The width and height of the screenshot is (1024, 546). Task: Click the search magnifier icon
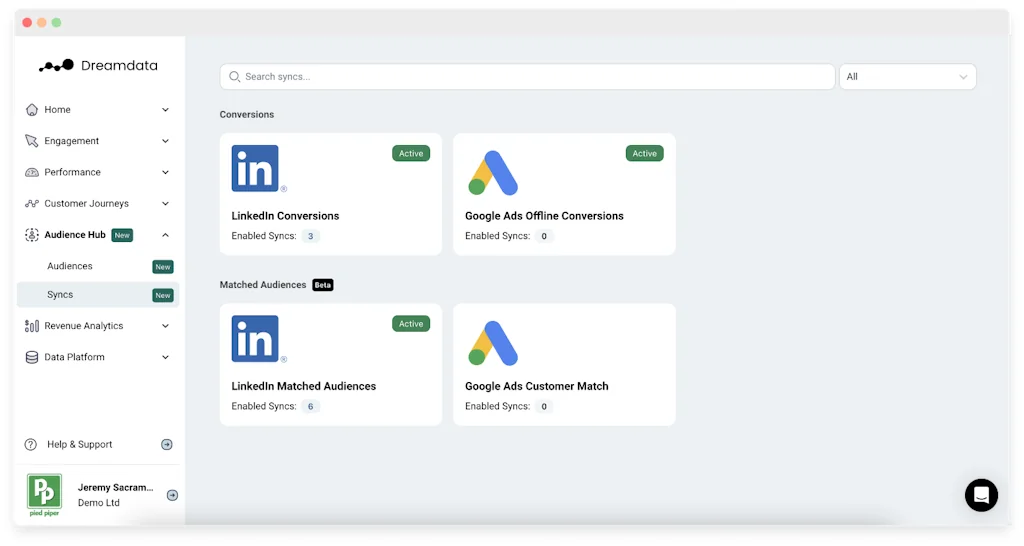coord(234,77)
